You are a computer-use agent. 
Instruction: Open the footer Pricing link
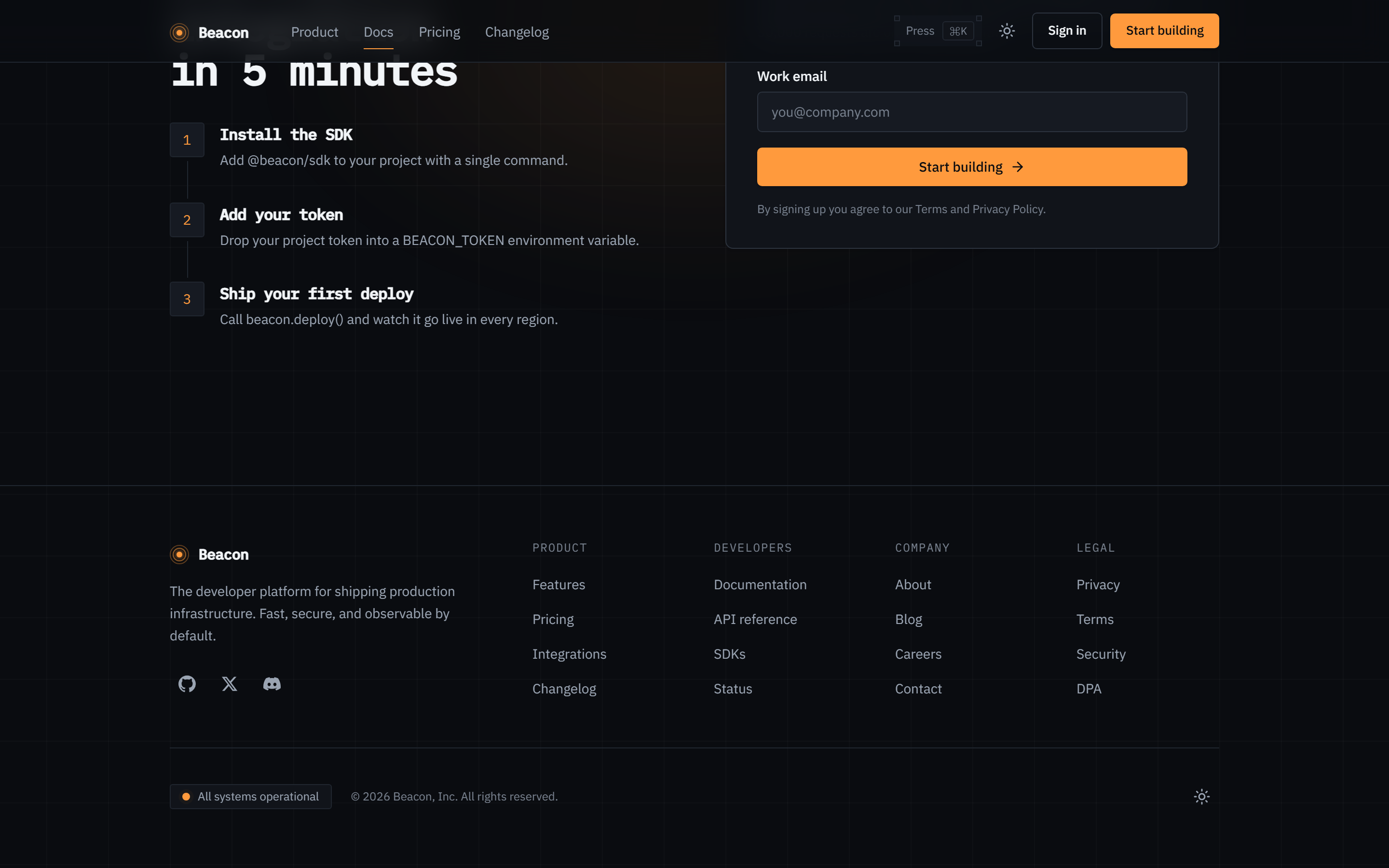553,620
